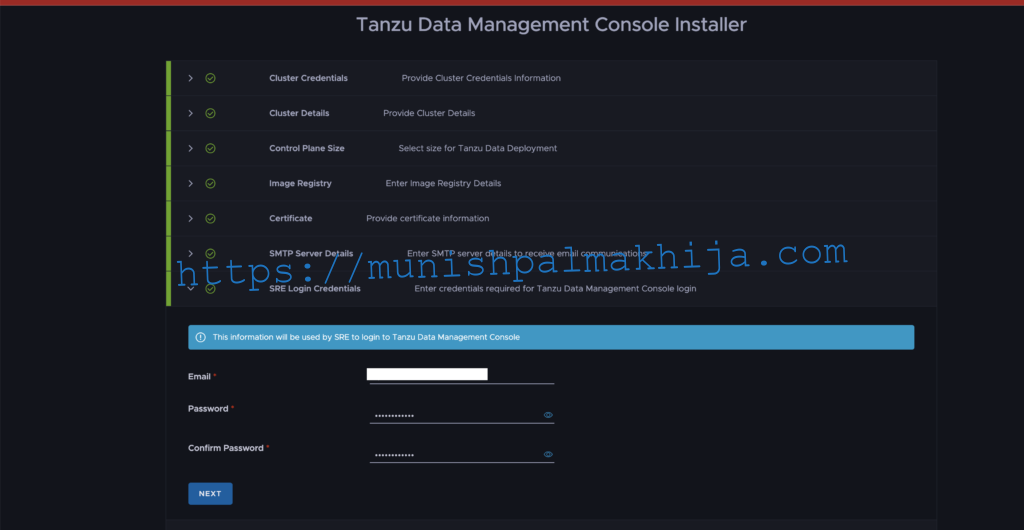Screen dimensions: 1024x530
Task: Click SMTP Server Details check icon
Action: 210,253
